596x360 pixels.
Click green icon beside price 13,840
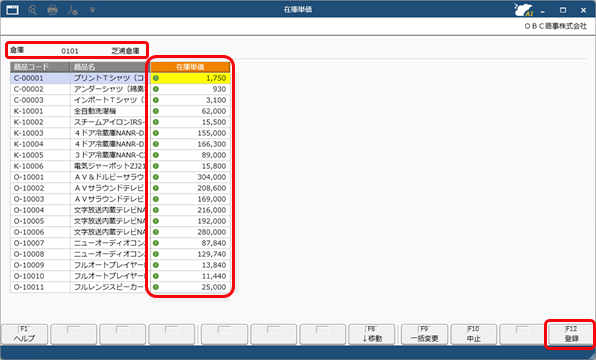pos(156,265)
